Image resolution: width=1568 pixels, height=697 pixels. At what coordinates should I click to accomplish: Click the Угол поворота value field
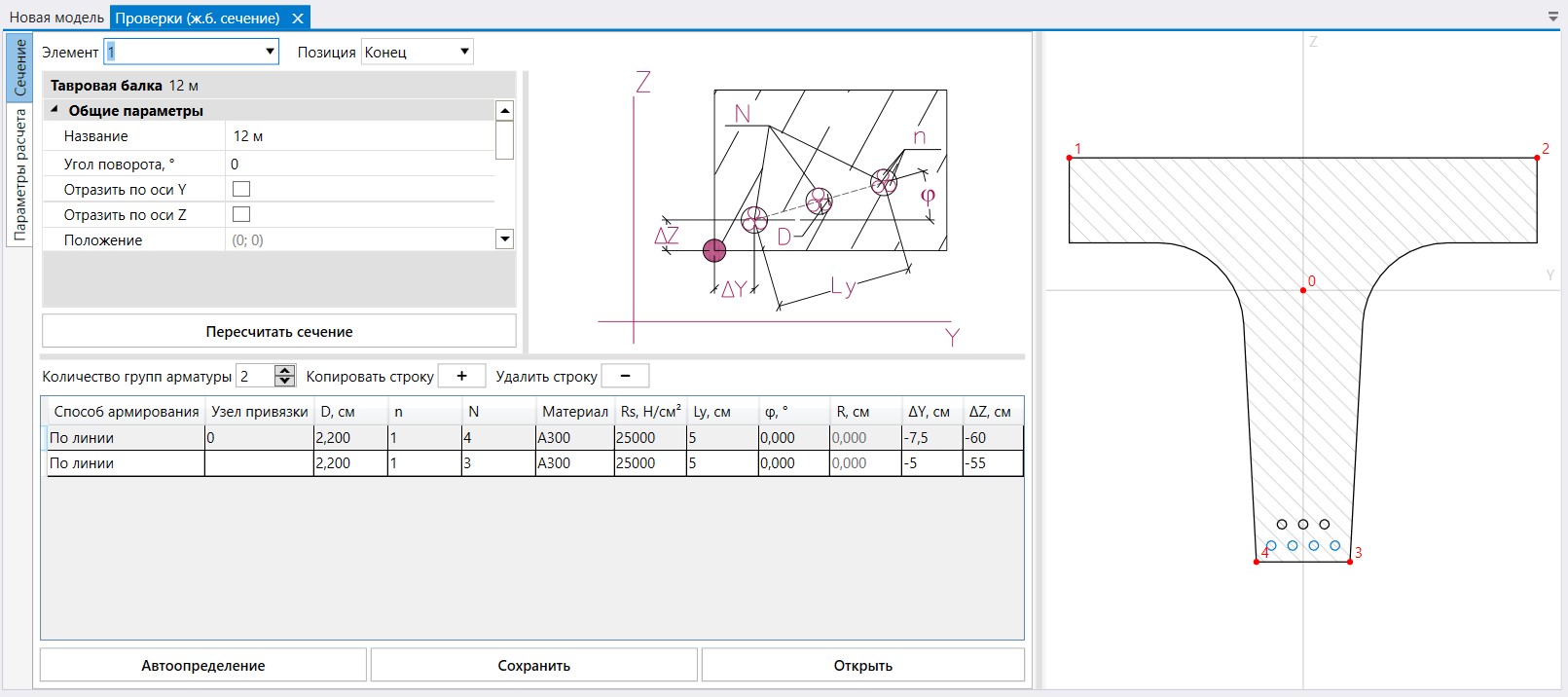coord(360,164)
